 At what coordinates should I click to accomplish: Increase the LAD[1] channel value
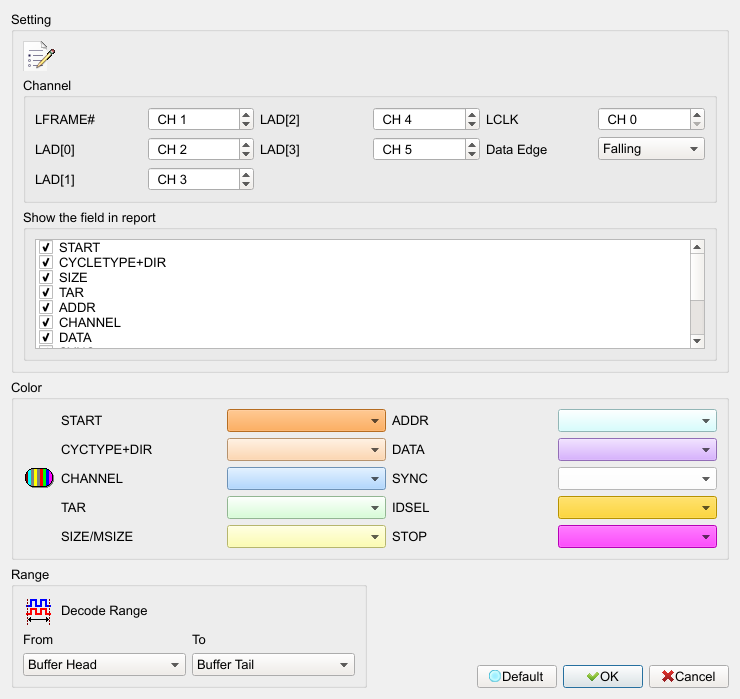(x=246, y=175)
